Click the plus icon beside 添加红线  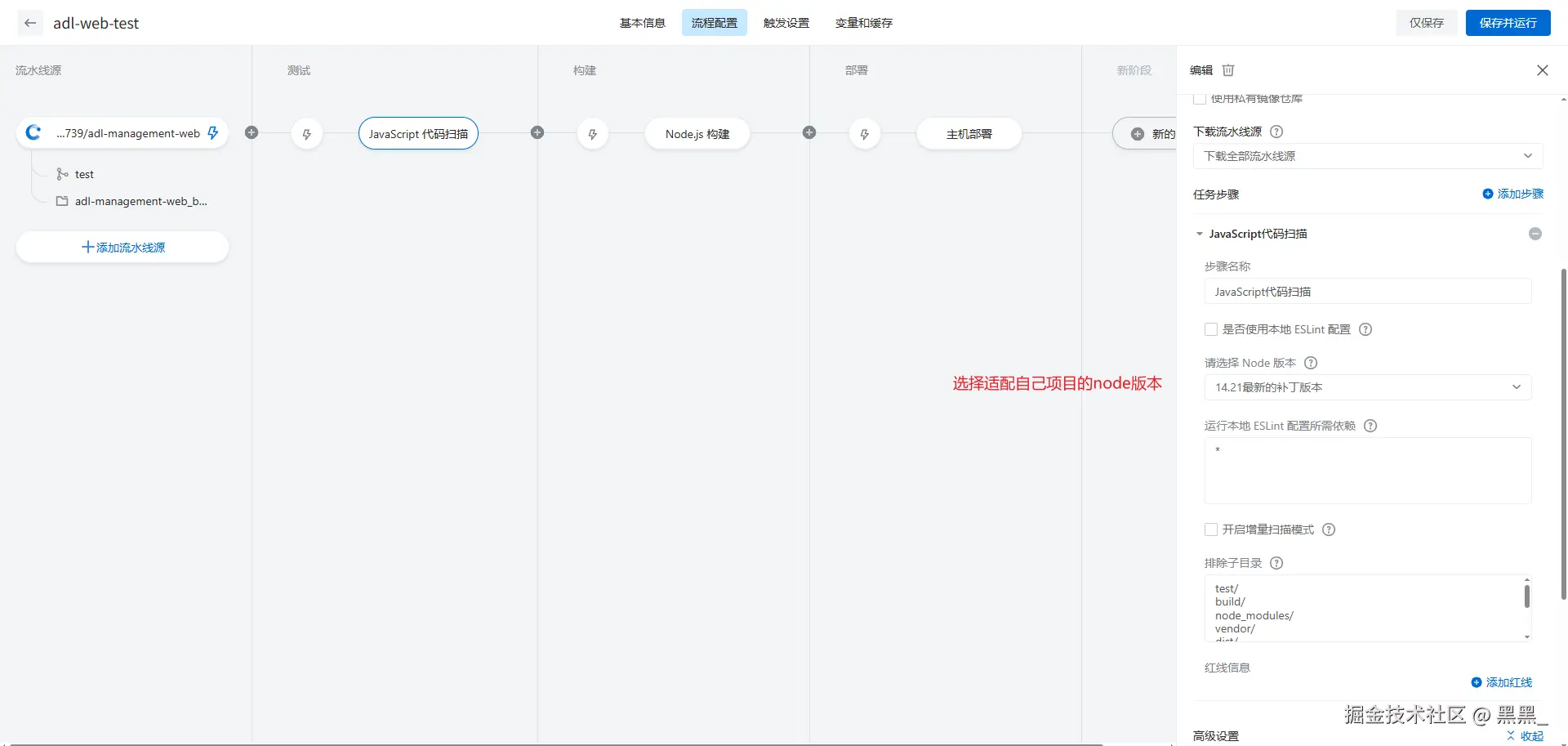(x=1477, y=682)
